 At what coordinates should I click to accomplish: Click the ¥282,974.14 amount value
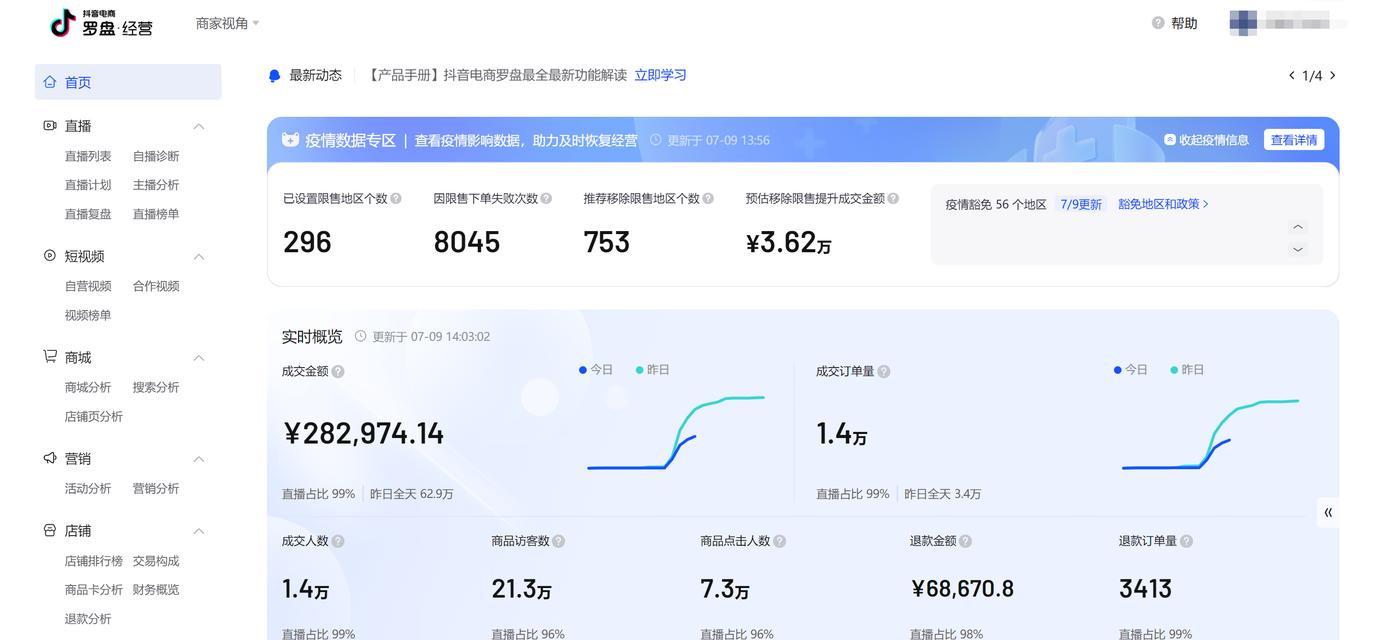click(364, 433)
